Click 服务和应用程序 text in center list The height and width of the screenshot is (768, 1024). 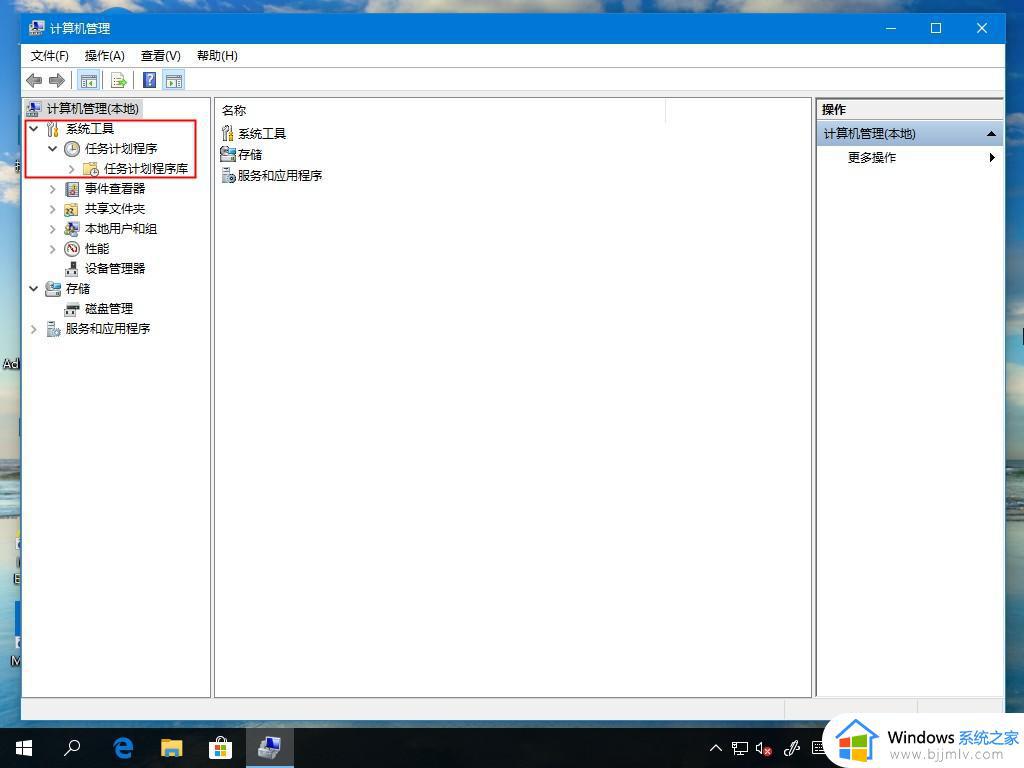tap(280, 176)
